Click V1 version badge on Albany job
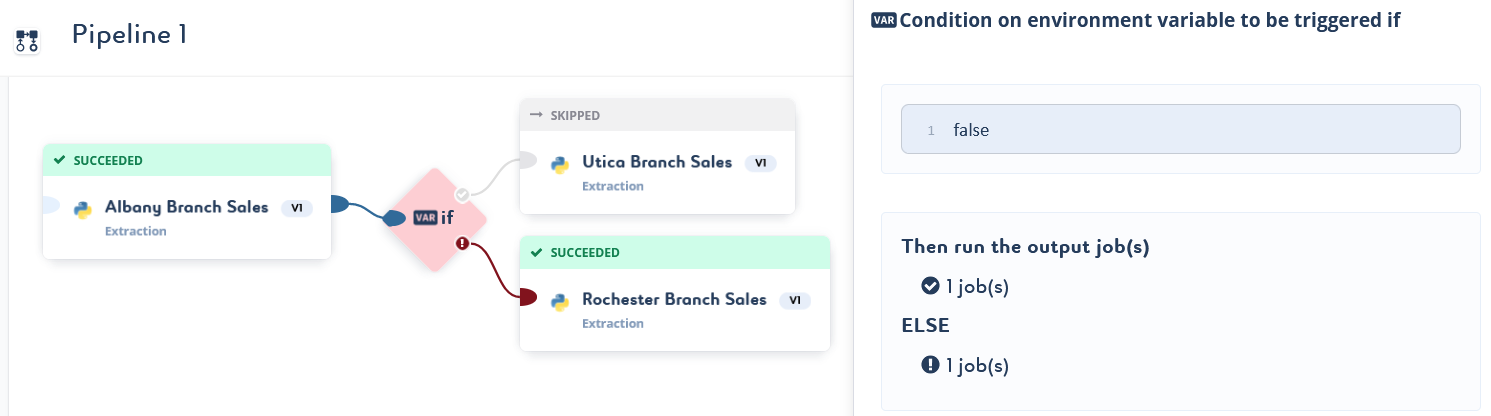Screen dimensions: 1491x416 297,208
